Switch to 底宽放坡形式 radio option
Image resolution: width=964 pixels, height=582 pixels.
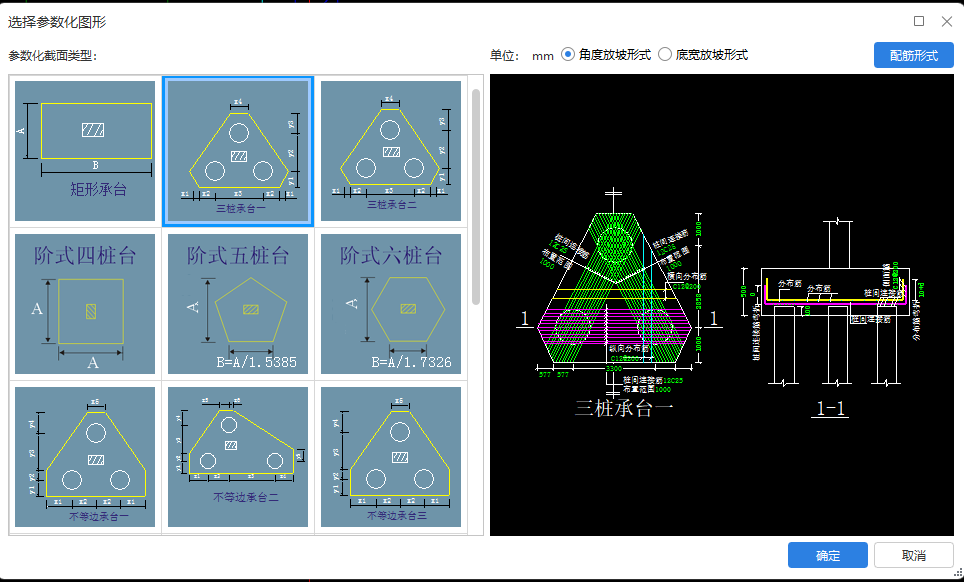pyautogui.click(x=703, y=55)
